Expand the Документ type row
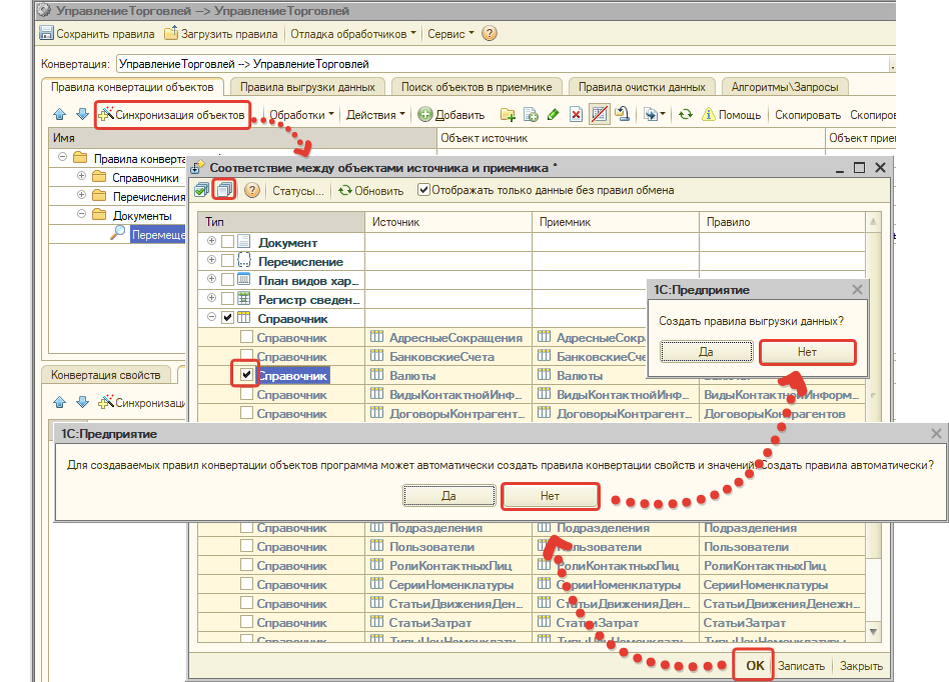Image resolution: width=949 pixels, height=682 pixels. 211,241
